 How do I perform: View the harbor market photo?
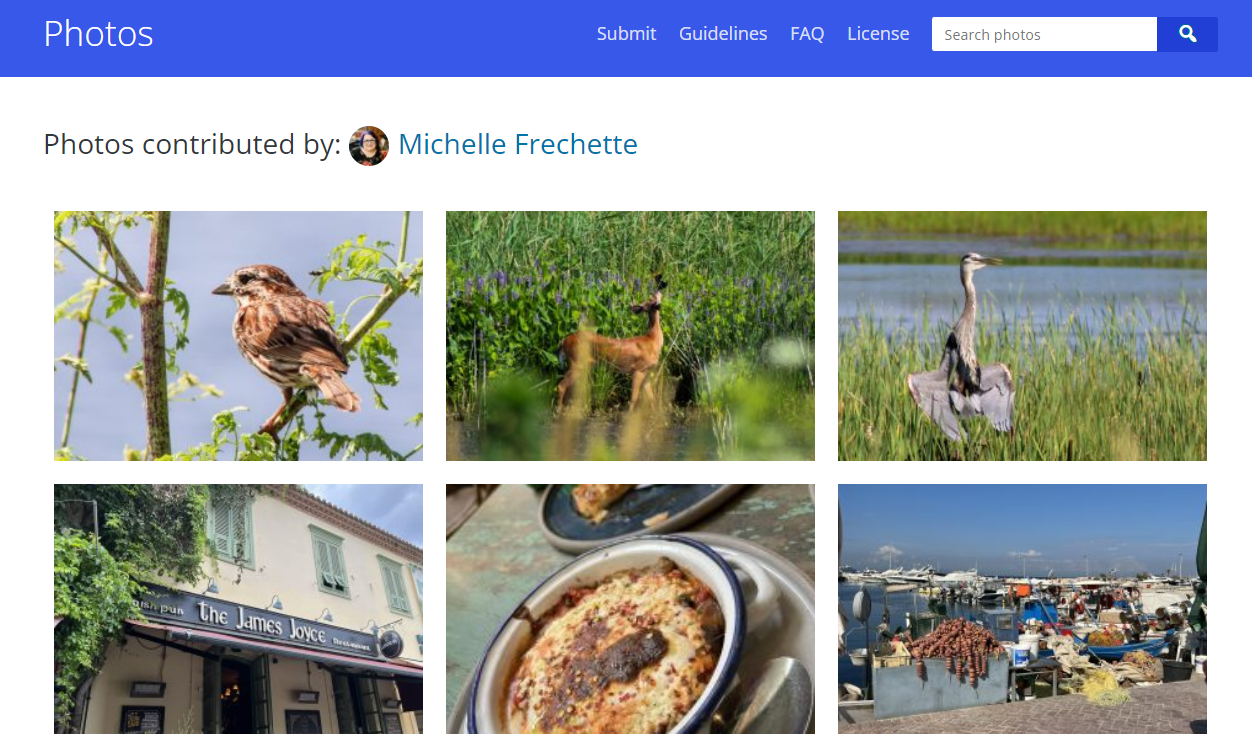pos(1021,608)
